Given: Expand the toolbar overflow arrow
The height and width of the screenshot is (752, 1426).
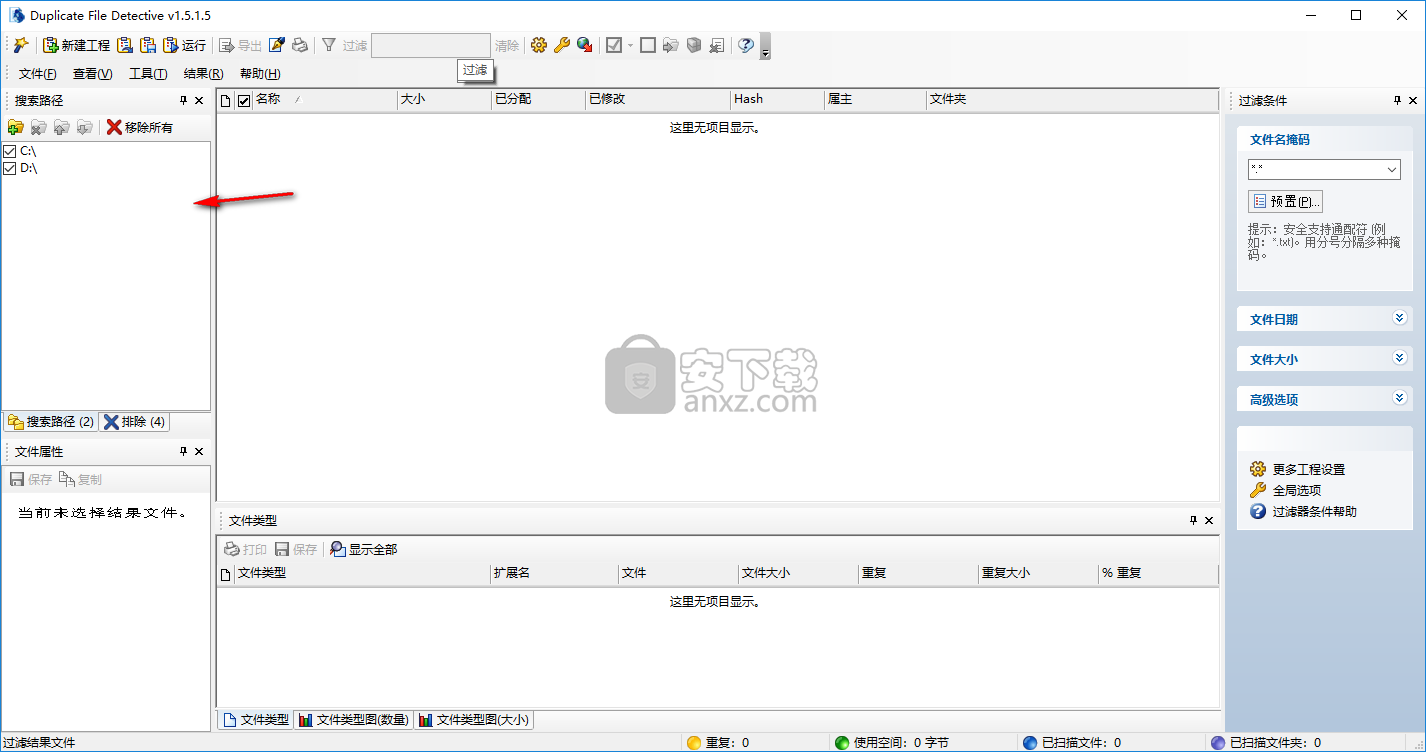Looking at the screenshot, I should coord(765,46).
